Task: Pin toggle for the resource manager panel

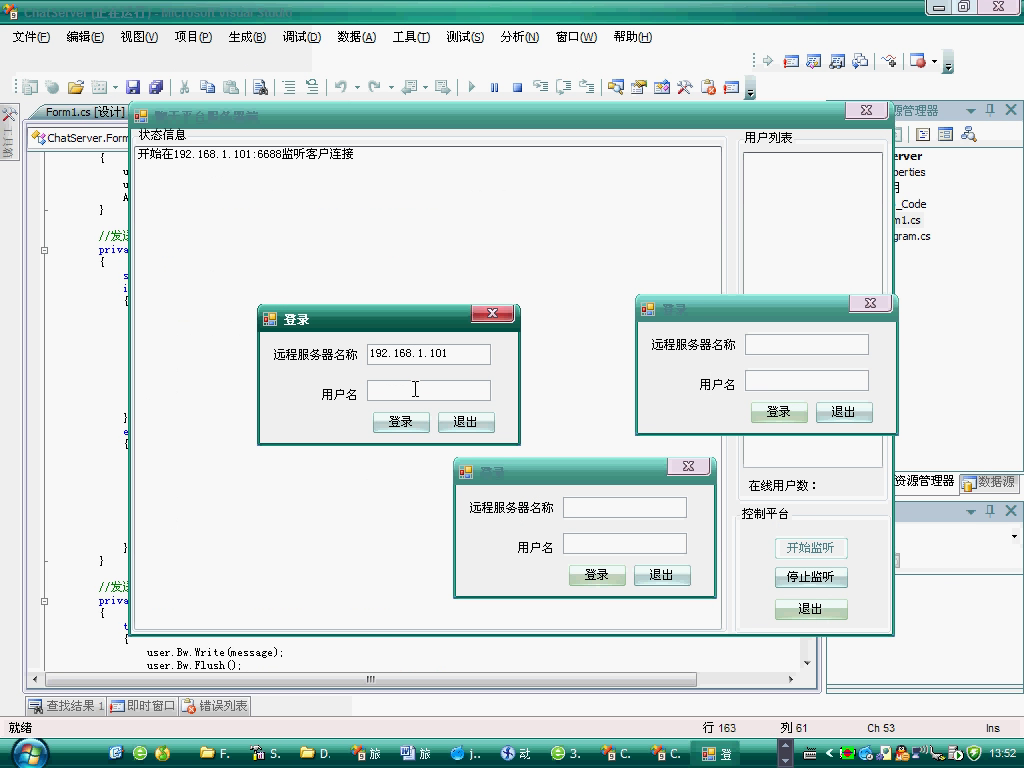Action: [990, 110]
